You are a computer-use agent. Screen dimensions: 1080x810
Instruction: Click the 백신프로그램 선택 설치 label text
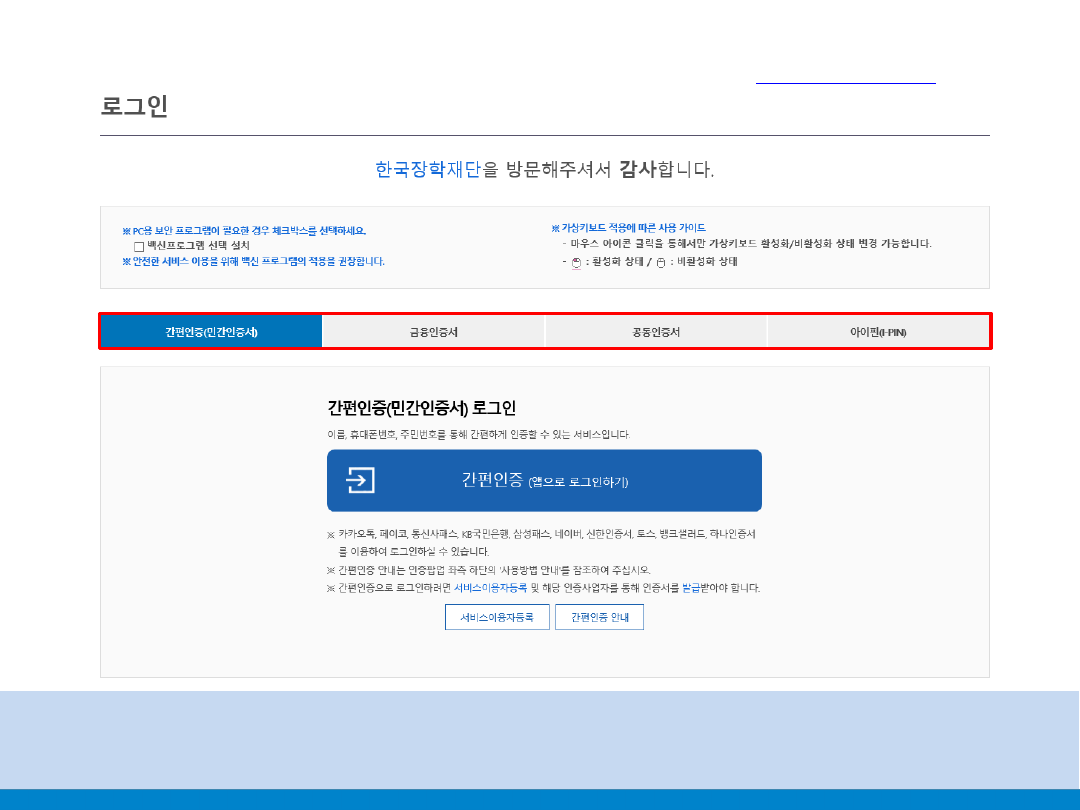click(198, 245)
